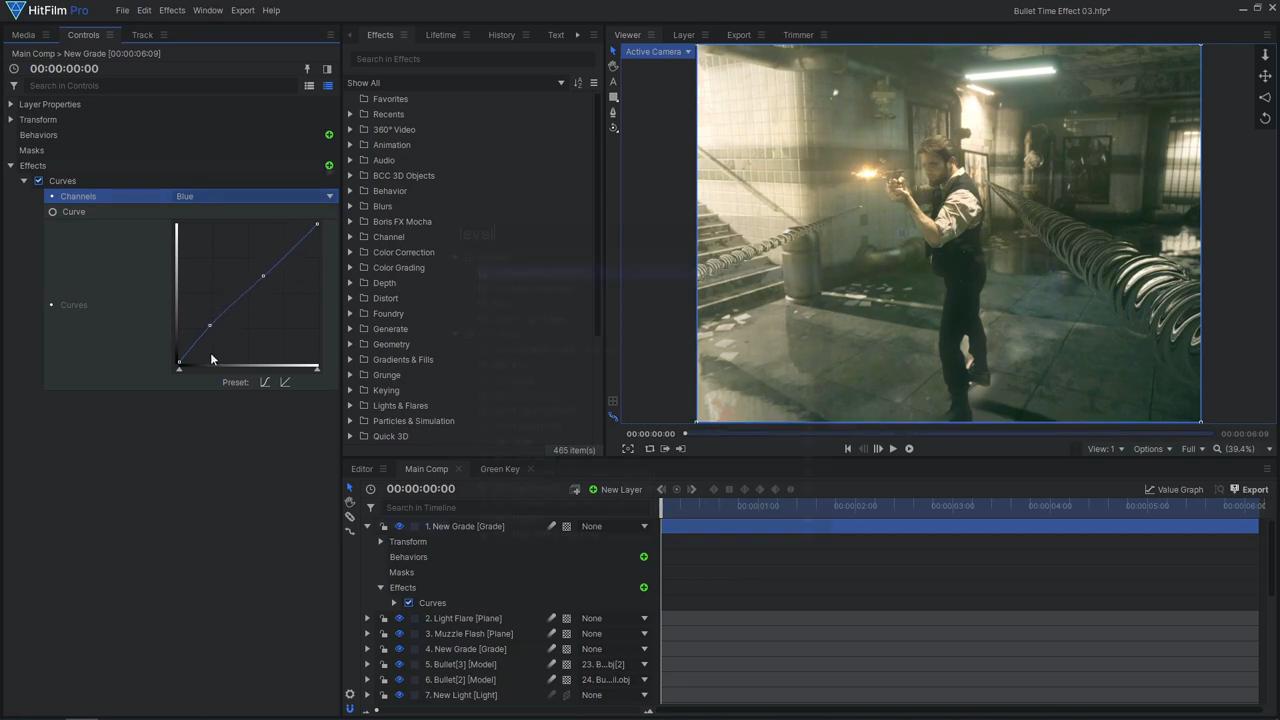Expand Layer Properties in Controls
Viewport: 1280px width, 720px height.
[x=11, y=104]
